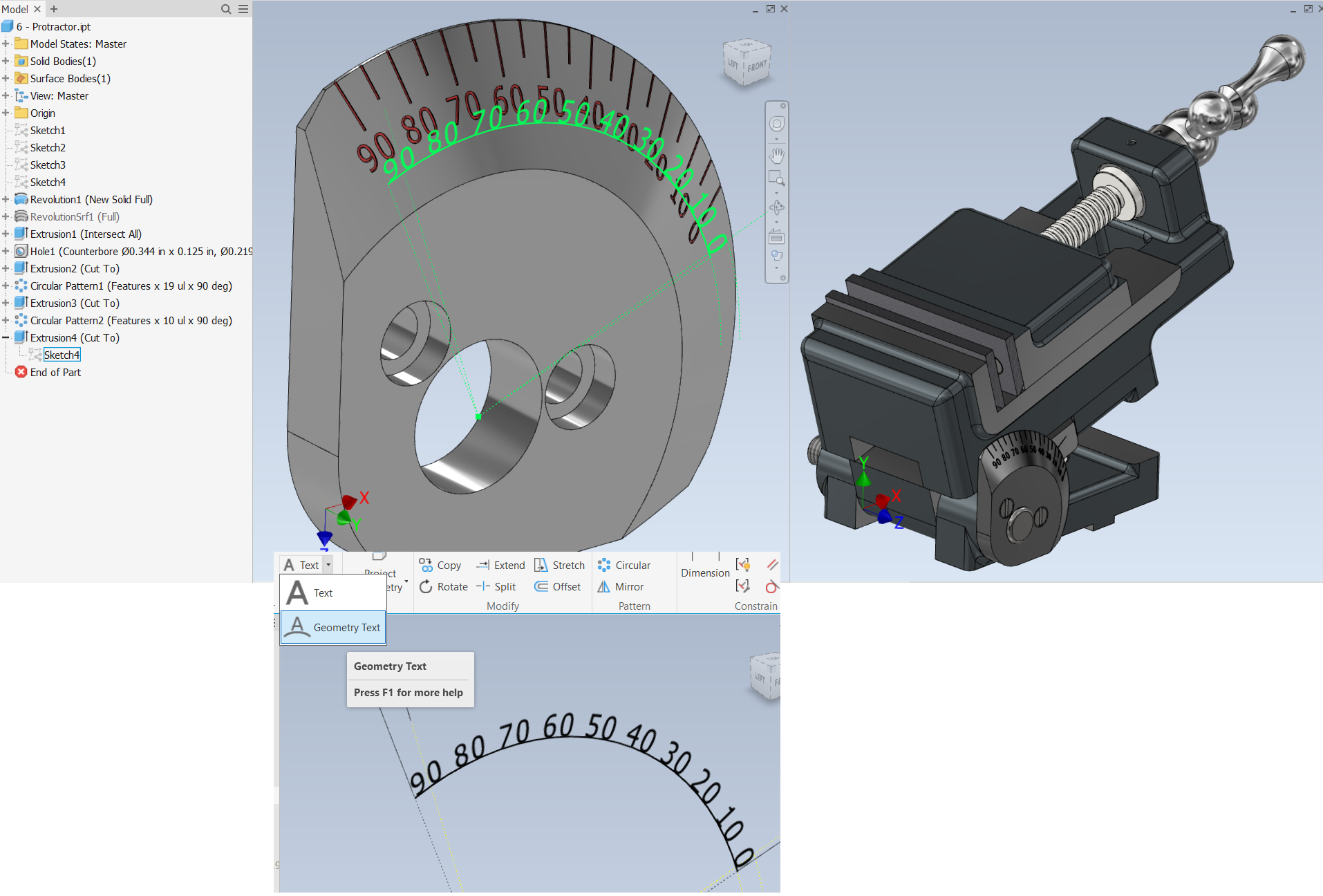Select the Pan tool in the navigation bar
Image resolution: width=1323 pixels, height=896 pixels.
776,156
